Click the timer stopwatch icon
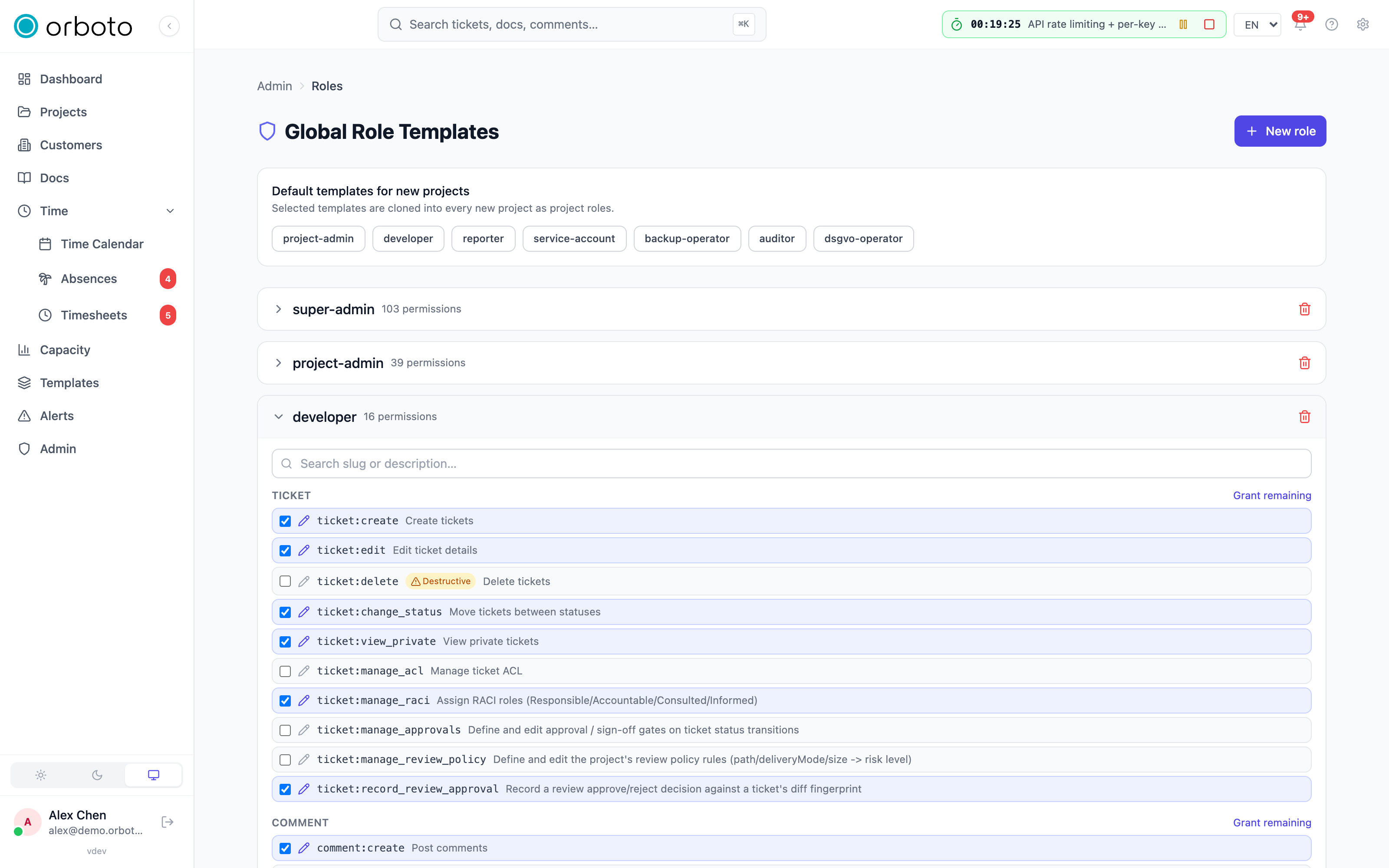The height and width of the screenshot is (868, 1389). pos(956,24)
